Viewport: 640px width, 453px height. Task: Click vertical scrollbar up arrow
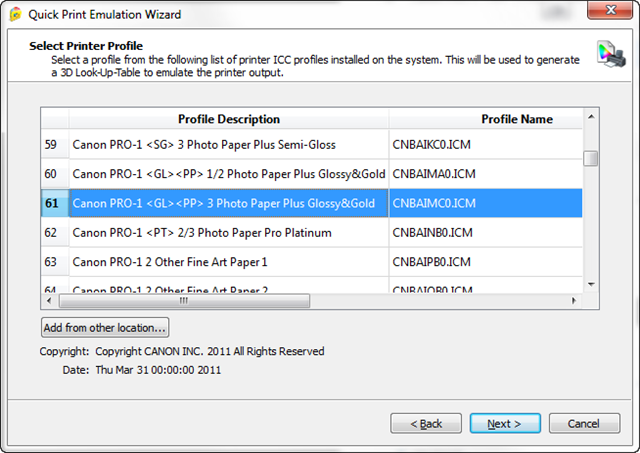pyautogui.click(x=591, y=117)
